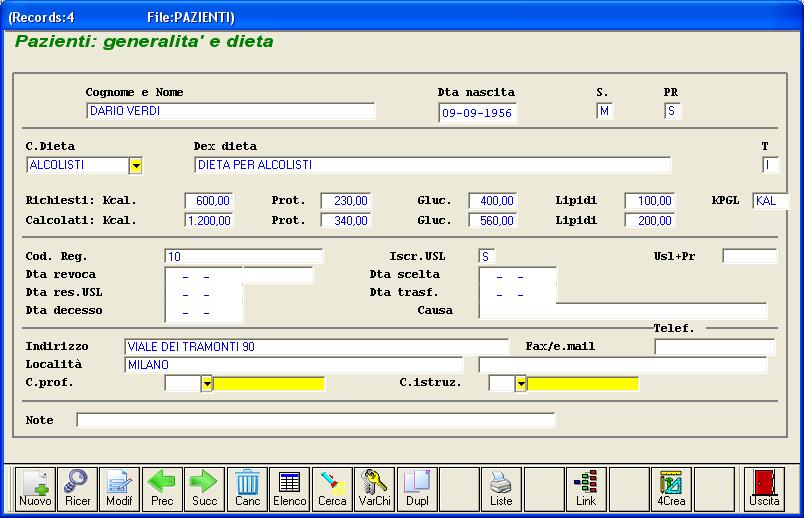The image size is (804, 518).
Task: Click the Dta res.USL date field
Action: (x=204, y=294)
